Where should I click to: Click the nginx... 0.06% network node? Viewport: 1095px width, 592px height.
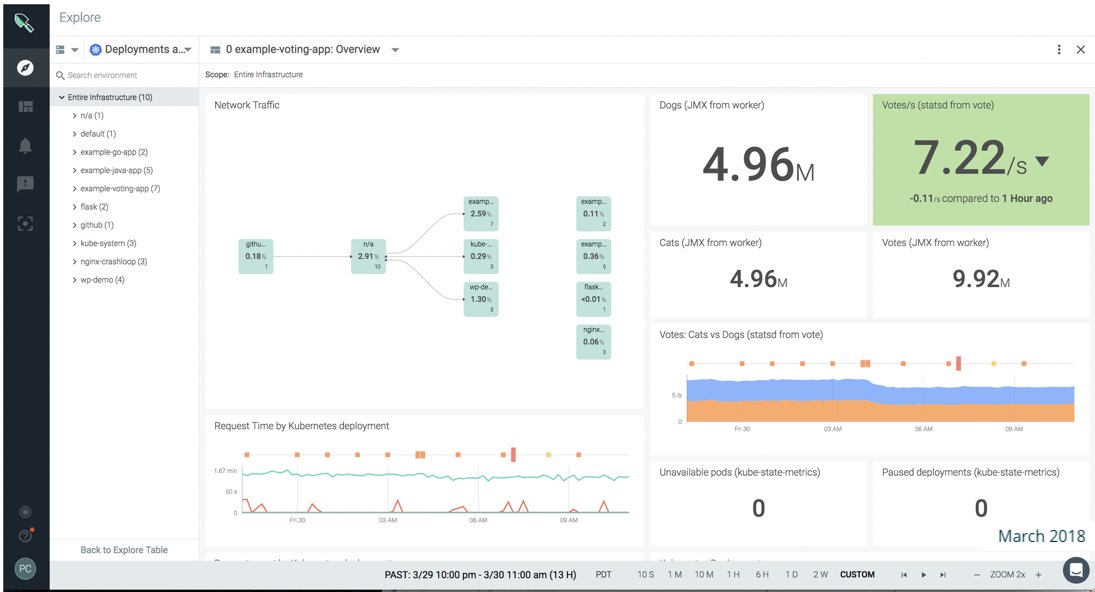[x=593, y=341]
